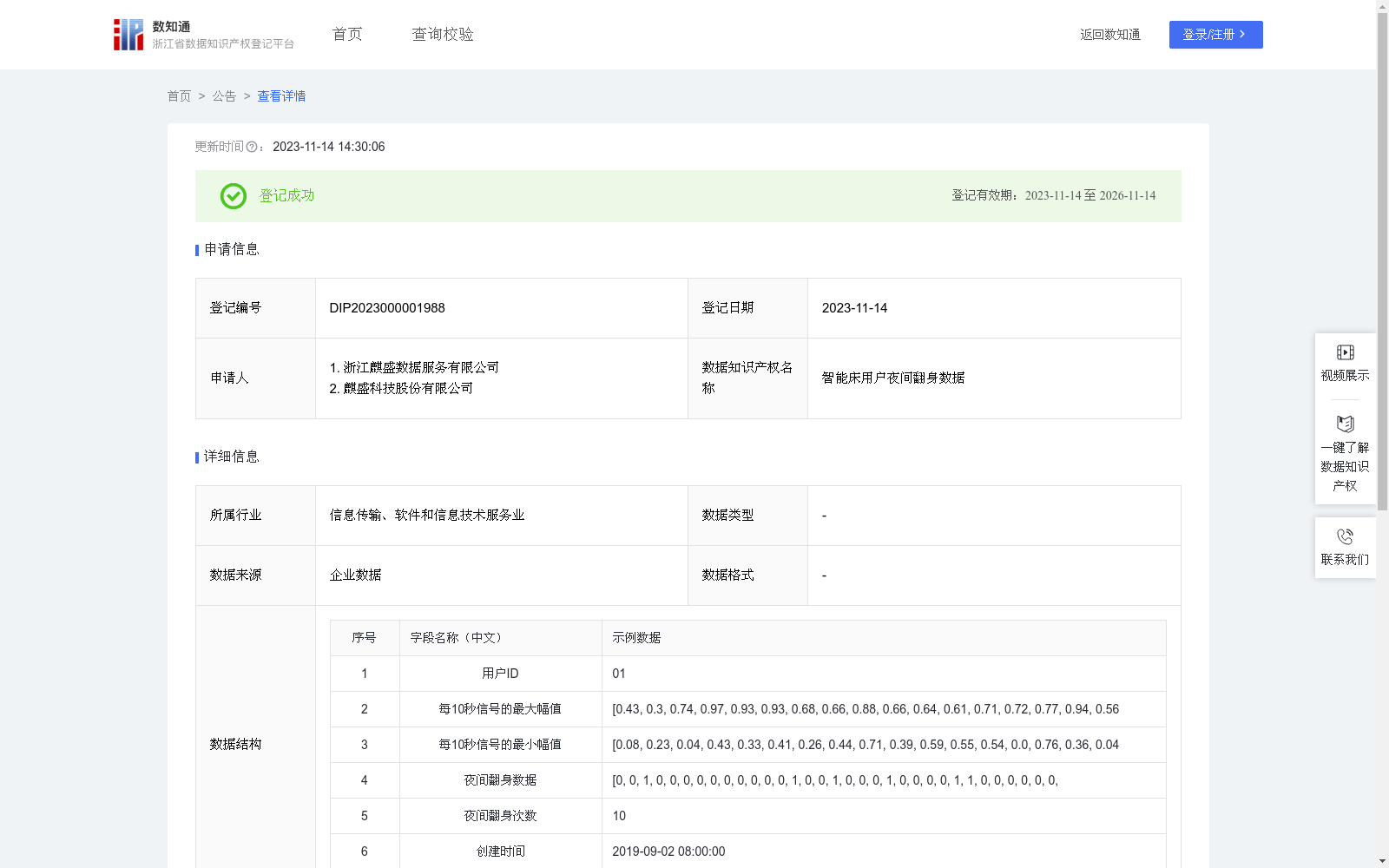The height and width of the screenshot is (868, 1389).
Task: Click the vertical scrollbar thumb
Action: [1382, 260]
